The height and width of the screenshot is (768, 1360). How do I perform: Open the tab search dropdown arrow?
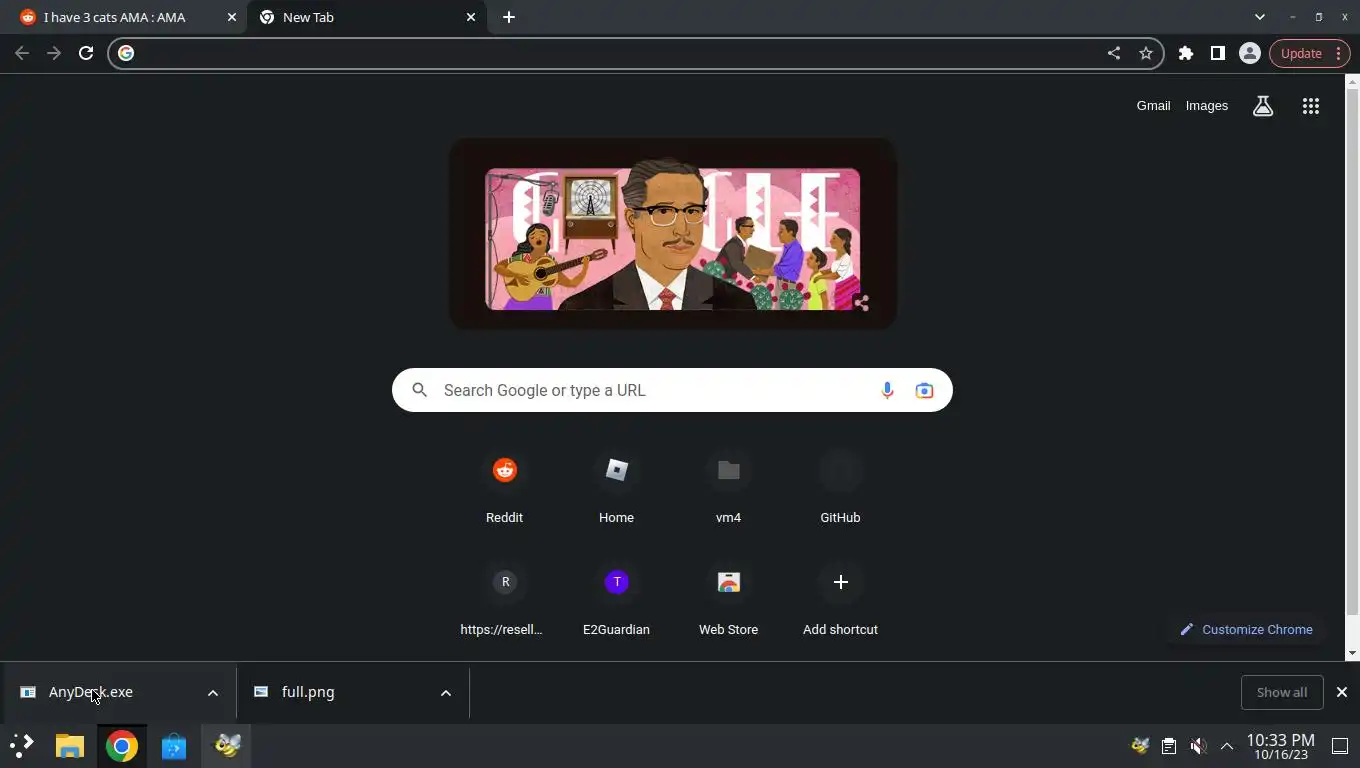pos(1260,17)
